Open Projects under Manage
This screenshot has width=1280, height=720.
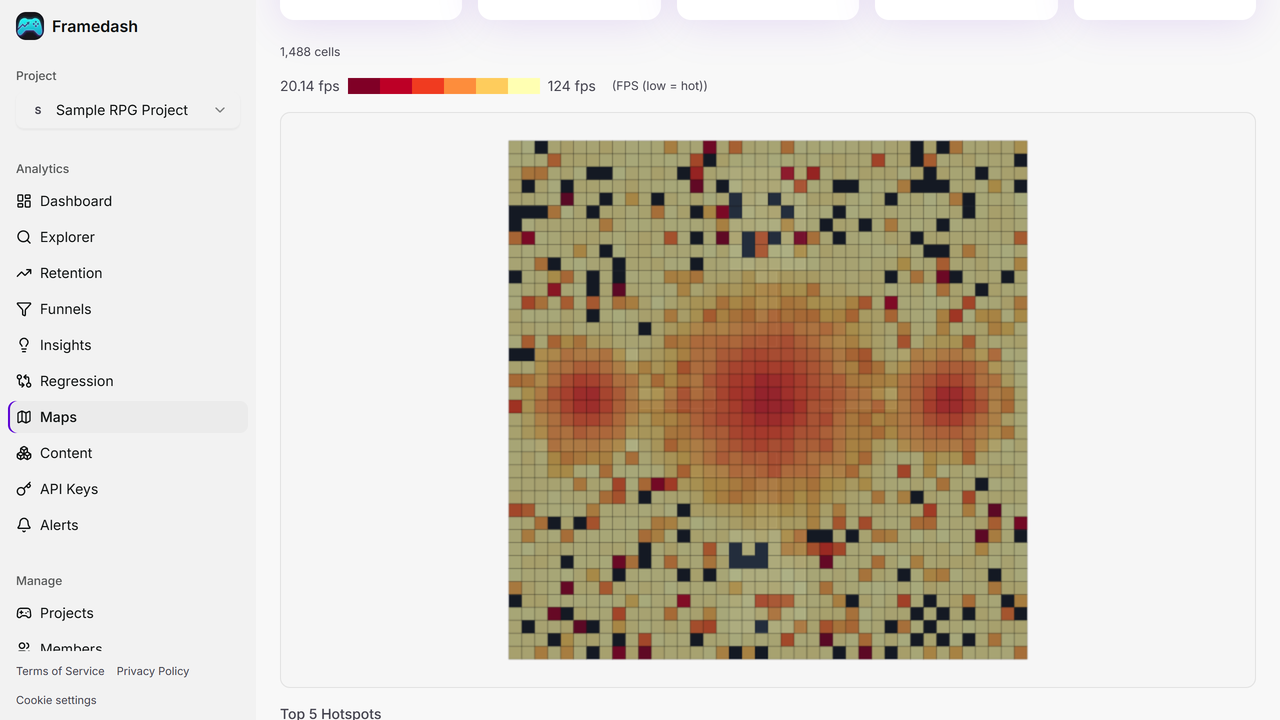coord(128,613)
